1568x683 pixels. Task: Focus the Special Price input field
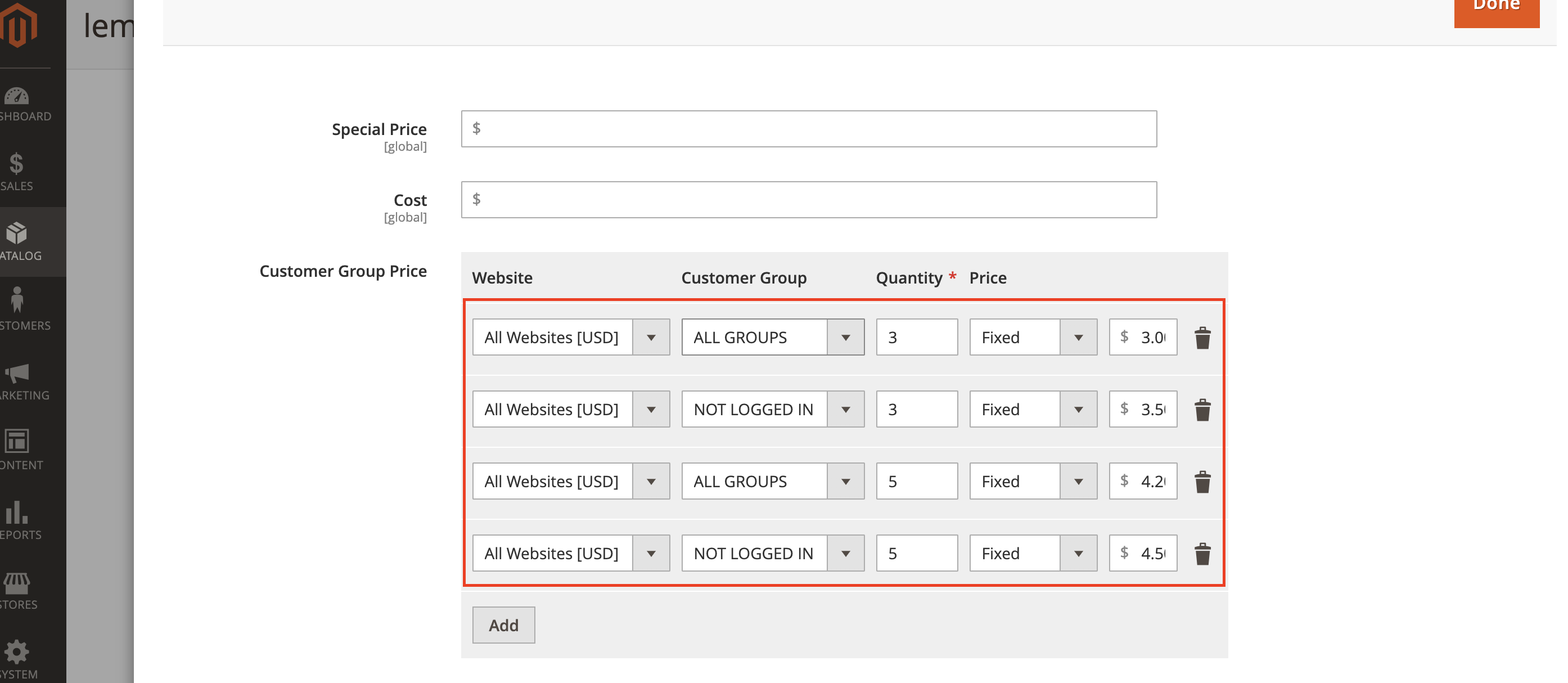point(808,129)
